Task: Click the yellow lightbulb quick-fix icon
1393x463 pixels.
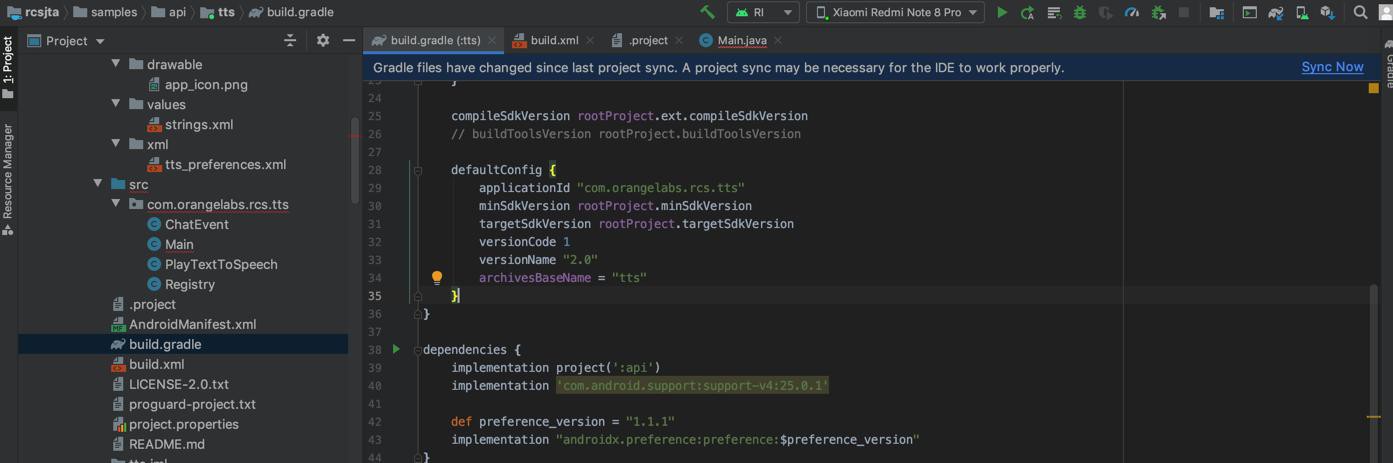Action: point(437,278)
